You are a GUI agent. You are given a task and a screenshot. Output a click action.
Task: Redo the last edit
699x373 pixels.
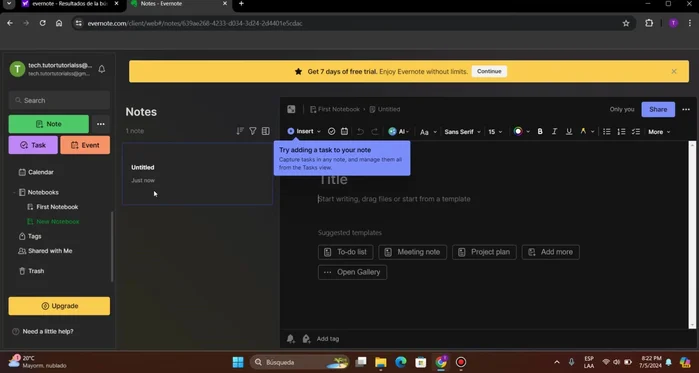click(x=374, y=131)
